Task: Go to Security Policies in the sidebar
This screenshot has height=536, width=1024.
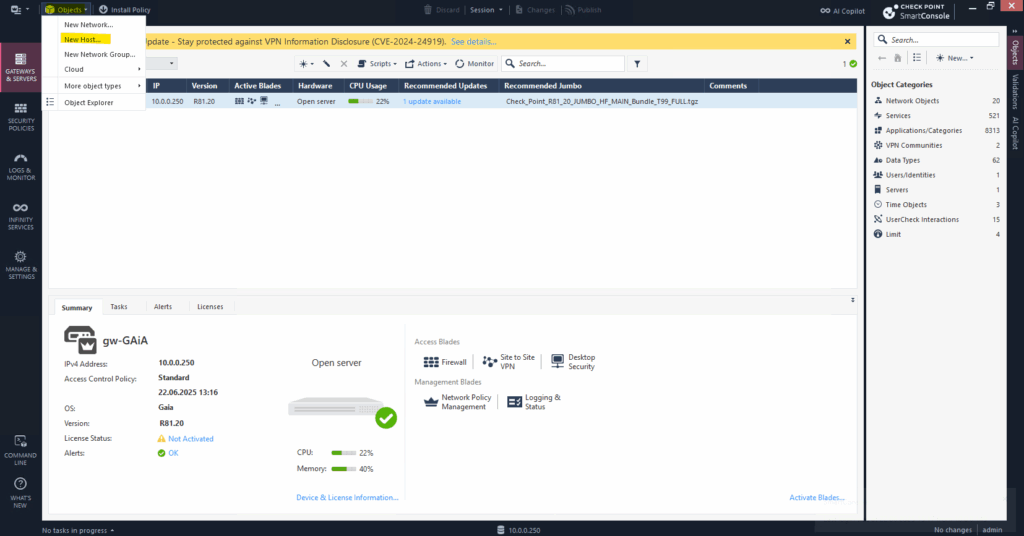Action: (x=21, y=118)
